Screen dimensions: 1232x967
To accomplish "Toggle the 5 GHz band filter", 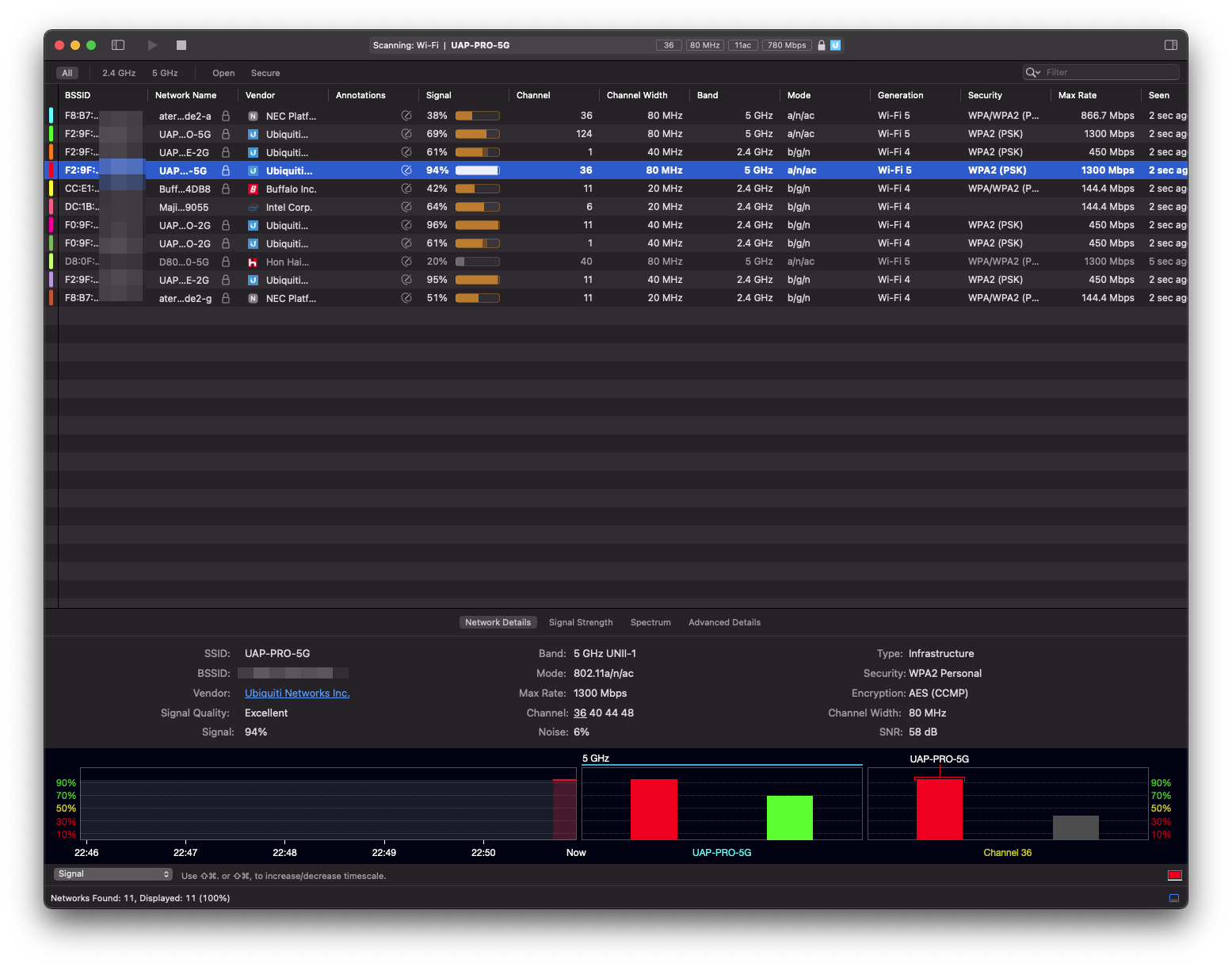I will pyautogui.click(x=165, y=73).
